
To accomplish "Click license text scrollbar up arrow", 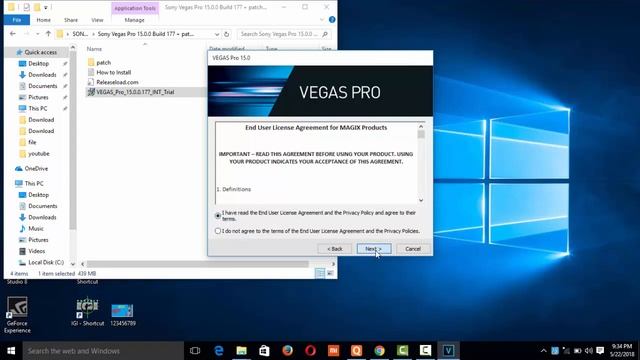I will [x=421, y=127].
